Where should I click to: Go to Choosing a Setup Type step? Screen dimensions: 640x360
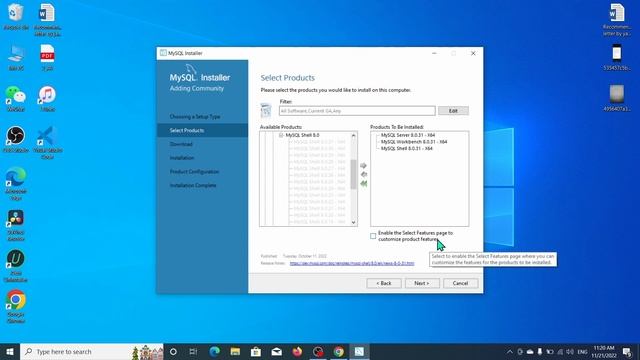click(x=195, y=117)
